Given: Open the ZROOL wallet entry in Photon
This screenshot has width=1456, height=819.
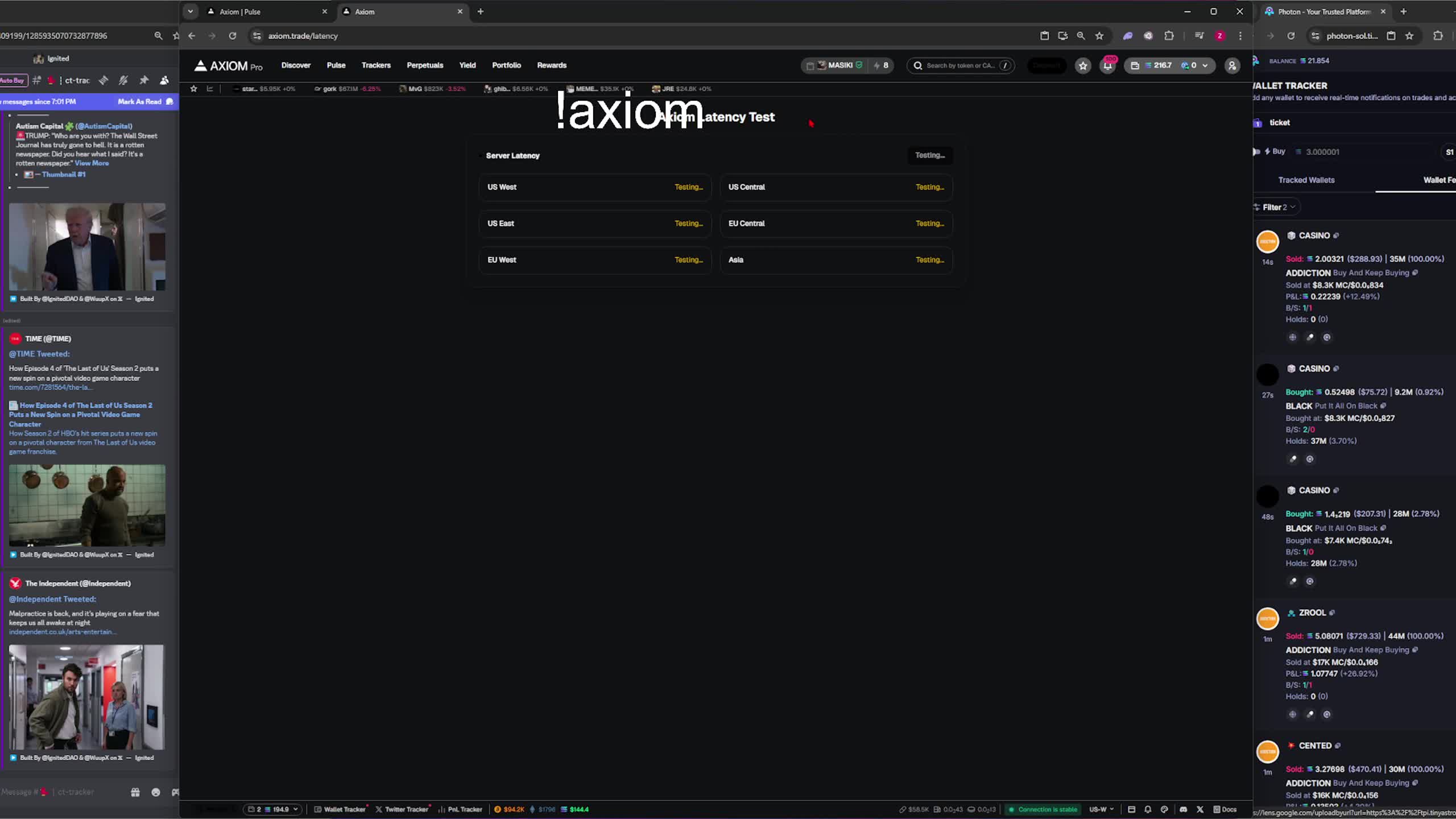Looking at the screenshot, I should point(1312,613).
